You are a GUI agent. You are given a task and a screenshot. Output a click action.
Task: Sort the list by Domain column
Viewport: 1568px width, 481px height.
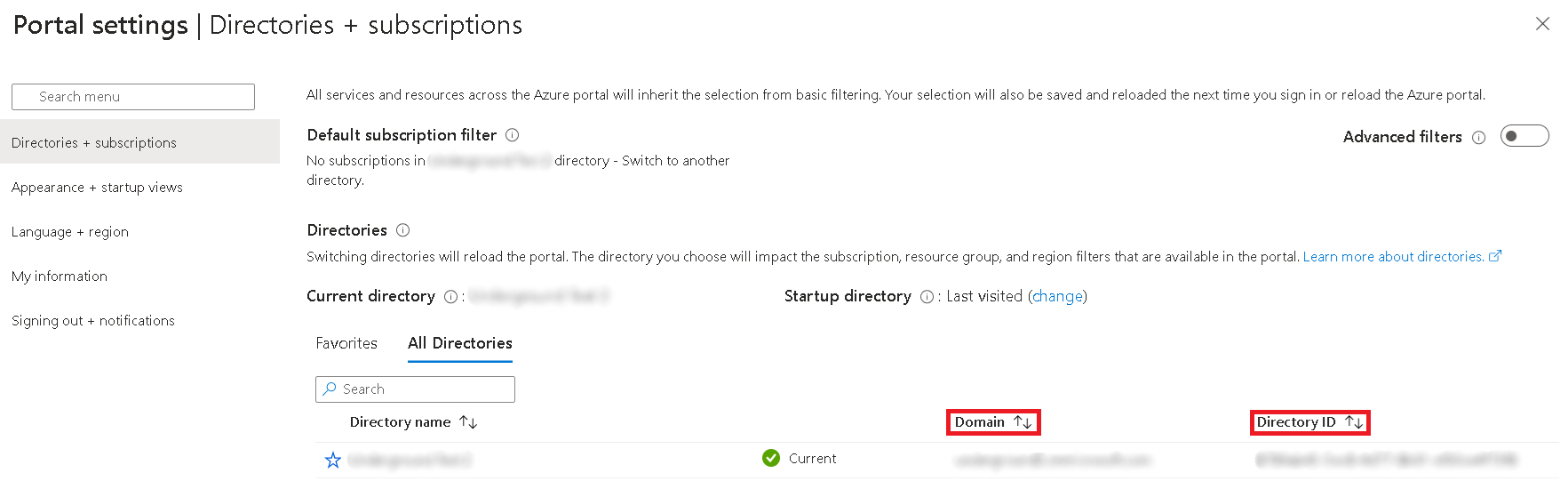[x=992, y=422]
